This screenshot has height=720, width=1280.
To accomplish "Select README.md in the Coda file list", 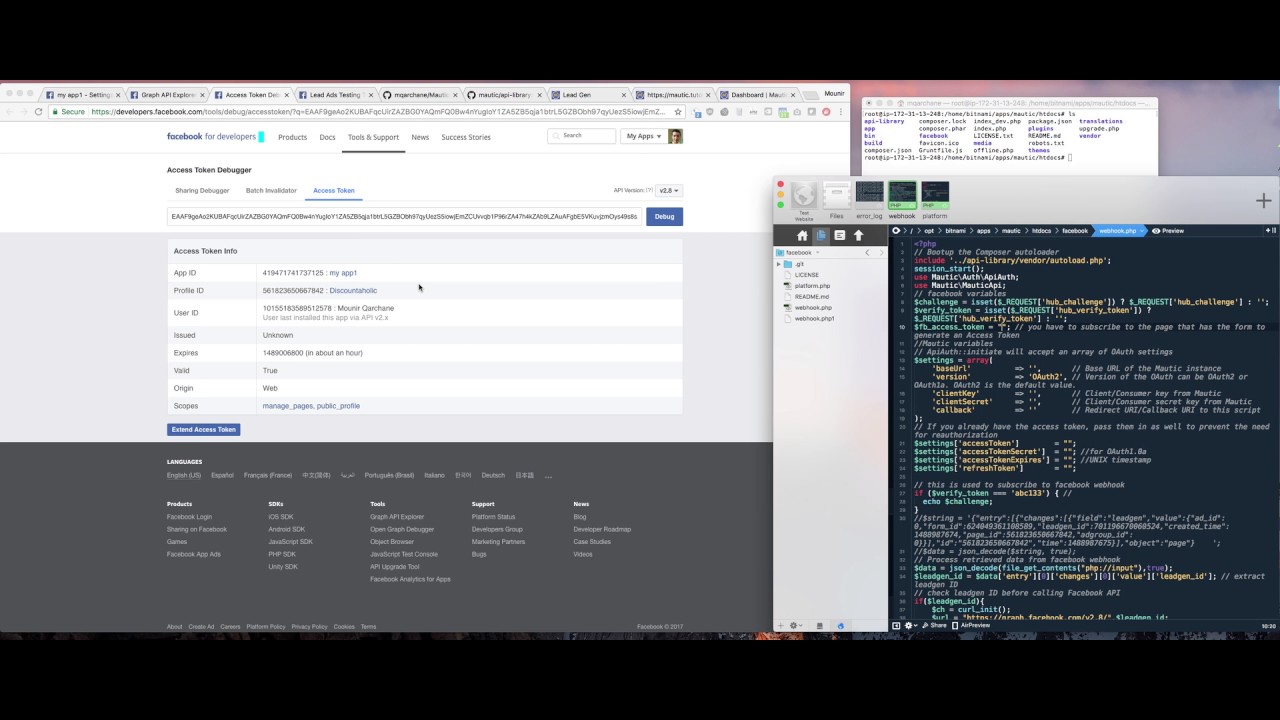I will tap(811, 297).
